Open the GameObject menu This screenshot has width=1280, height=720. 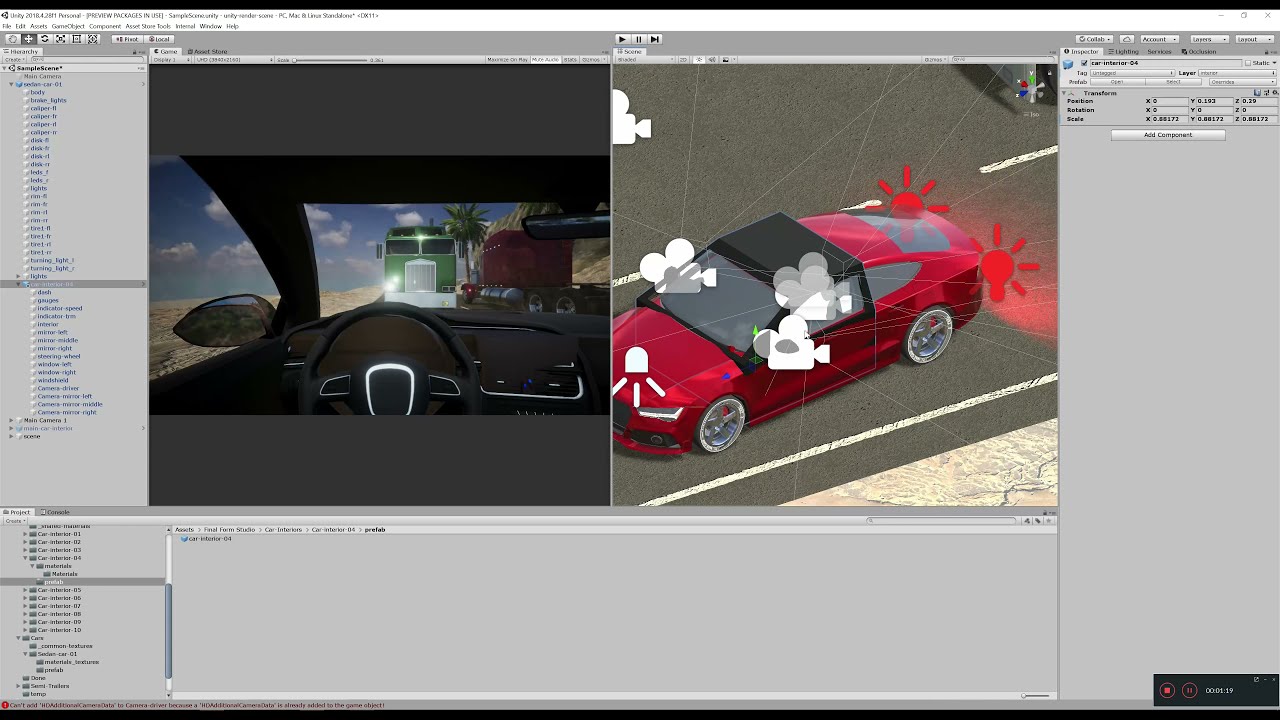tap(68, 26)
